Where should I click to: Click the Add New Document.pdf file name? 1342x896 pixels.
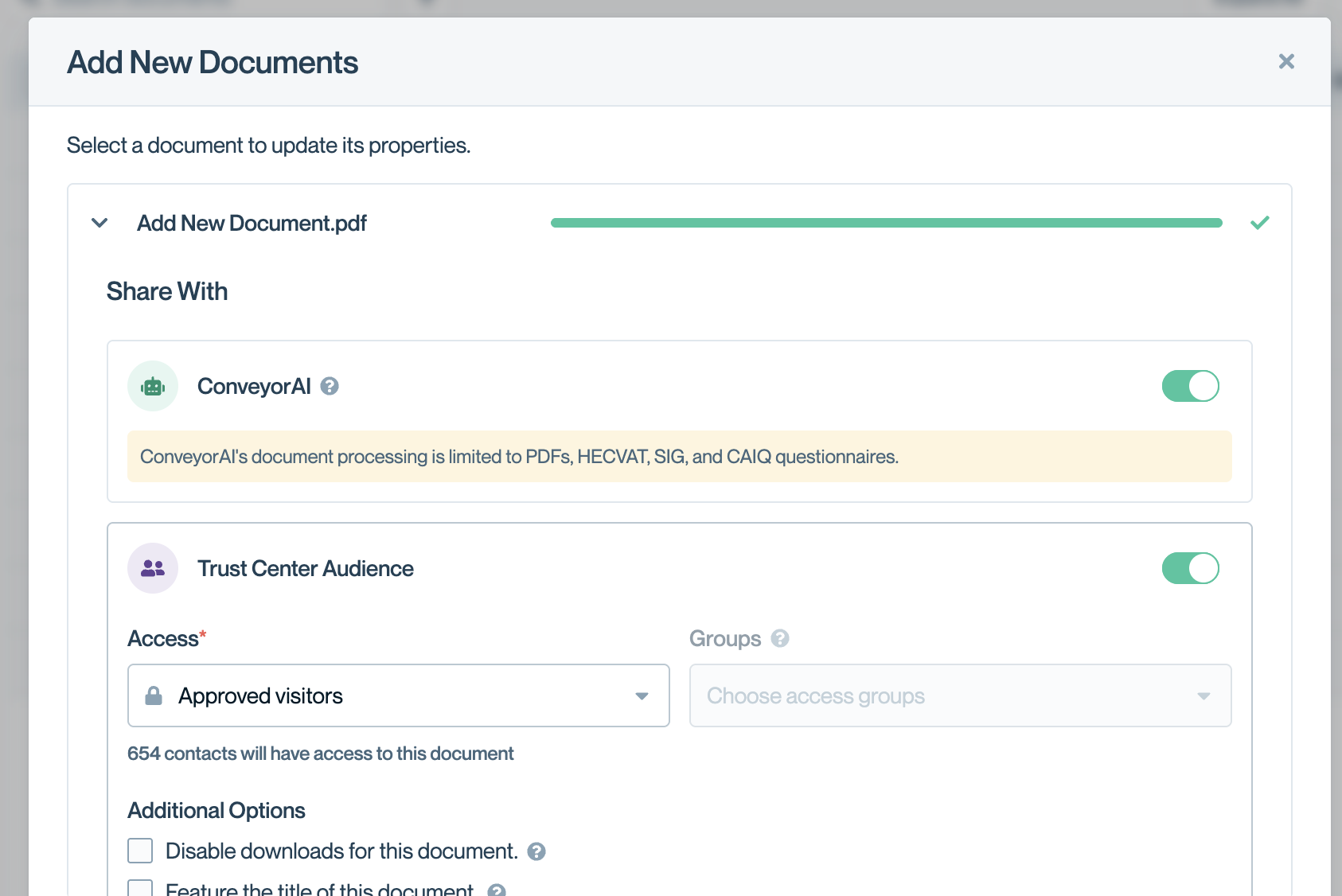coord(252,223)
